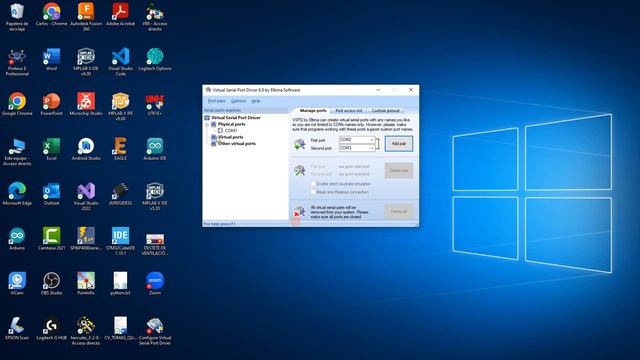Select the MPLAB X IDE v5.35 icon

[x=155, y=197]
